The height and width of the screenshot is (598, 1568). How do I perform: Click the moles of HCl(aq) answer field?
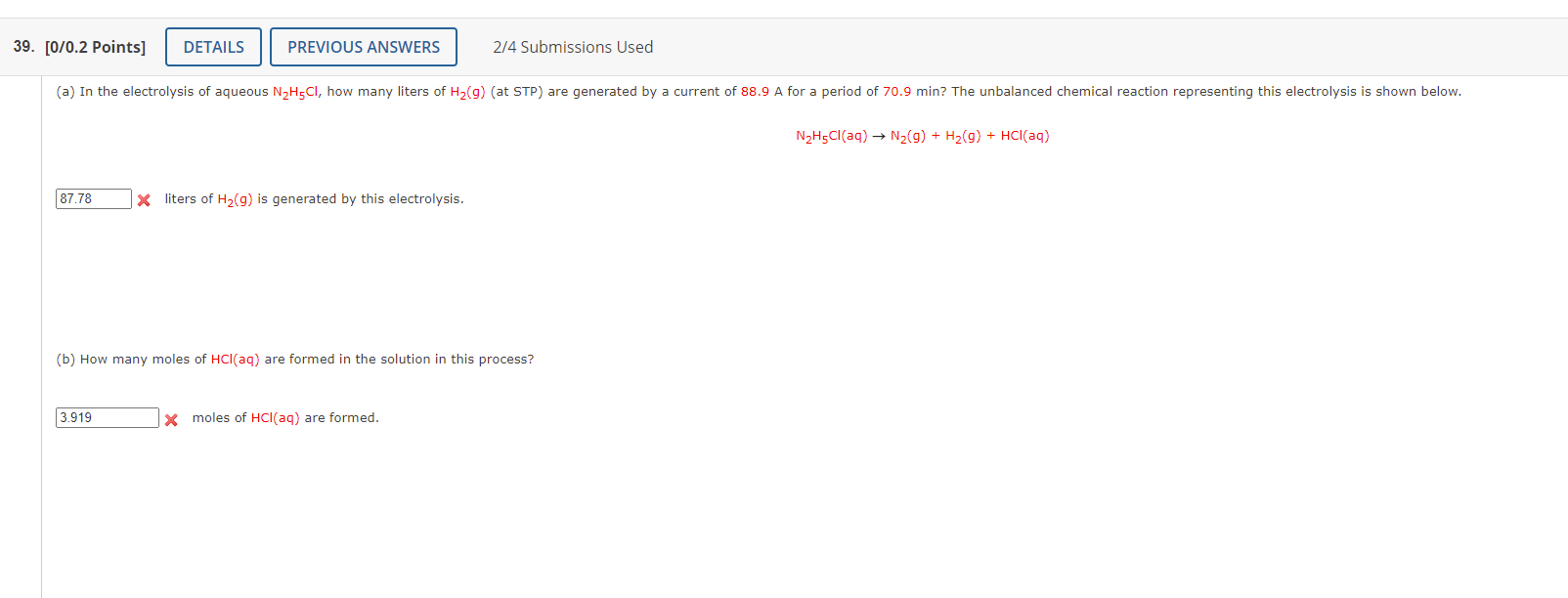click(106, 417)
